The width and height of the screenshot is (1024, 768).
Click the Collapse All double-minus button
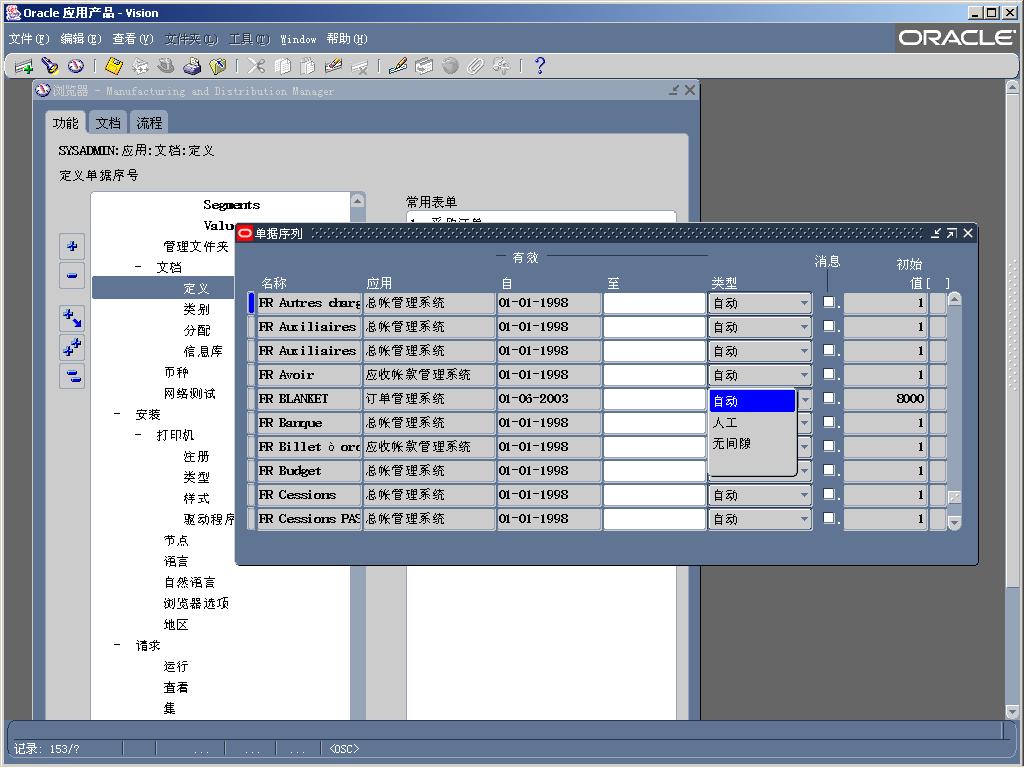click(72, 376)
